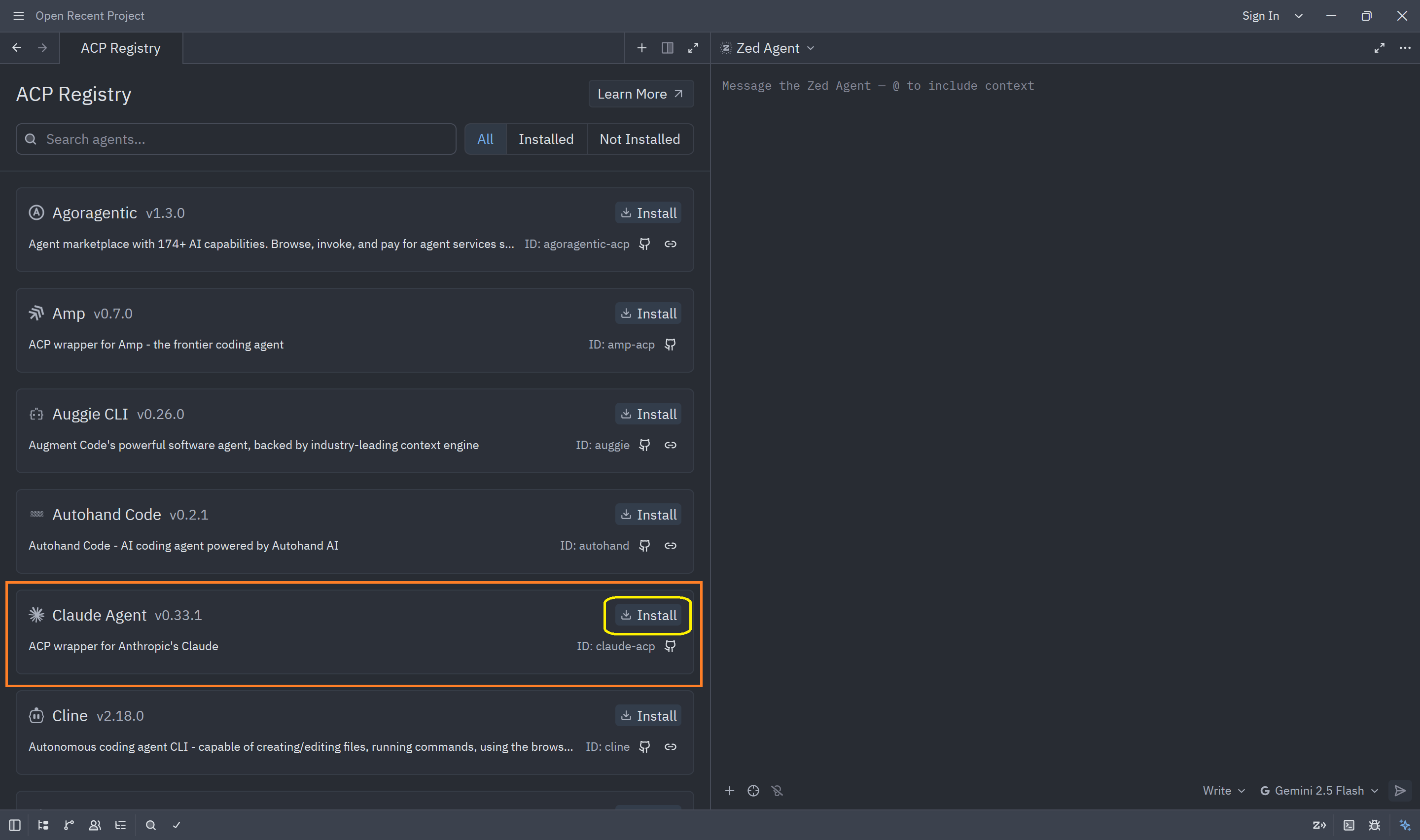The image size is (1420, 840).
Task: Open the project panel from status bar
Action: [x=43, y=825]
